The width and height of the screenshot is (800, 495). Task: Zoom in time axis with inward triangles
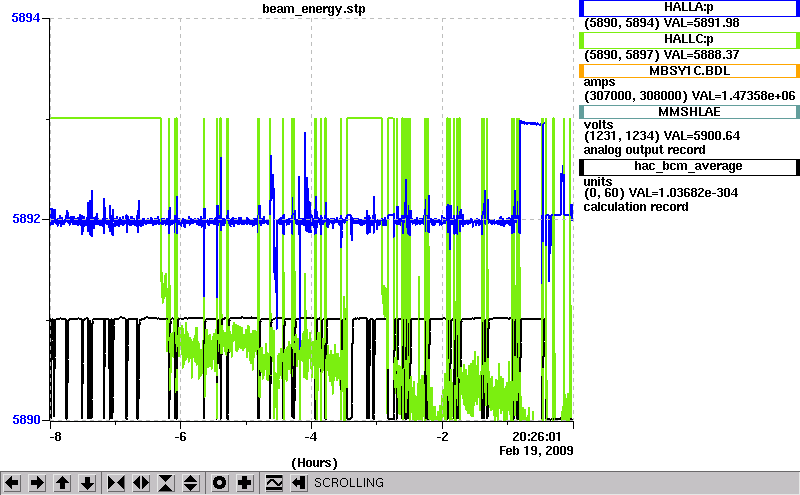116,483
